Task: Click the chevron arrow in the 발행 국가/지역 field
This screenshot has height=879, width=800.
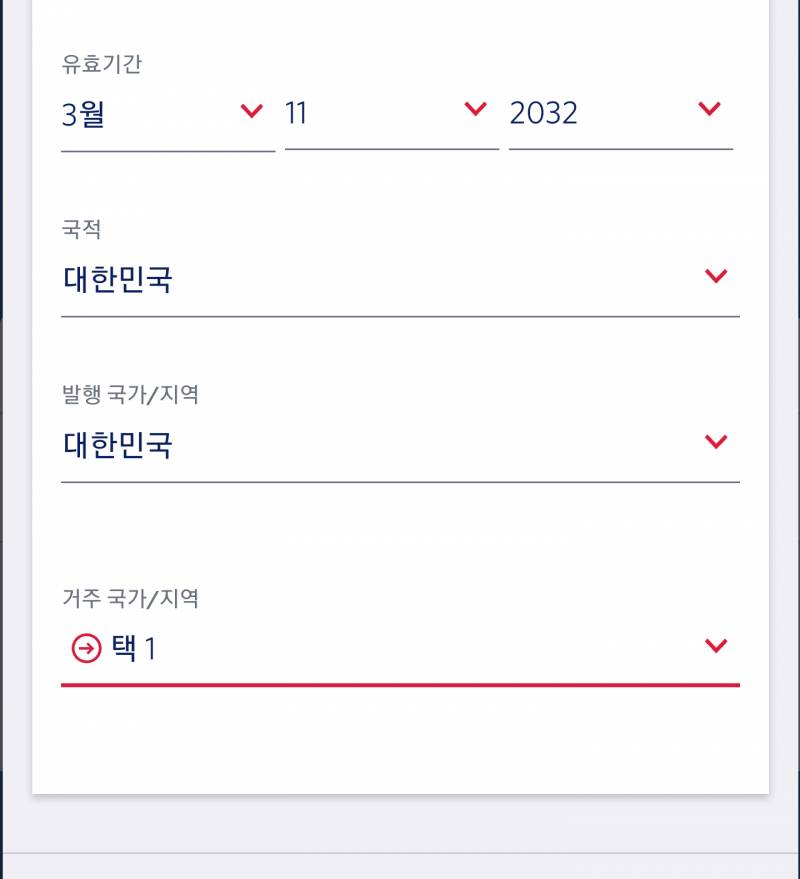Action: click(716, 442)
